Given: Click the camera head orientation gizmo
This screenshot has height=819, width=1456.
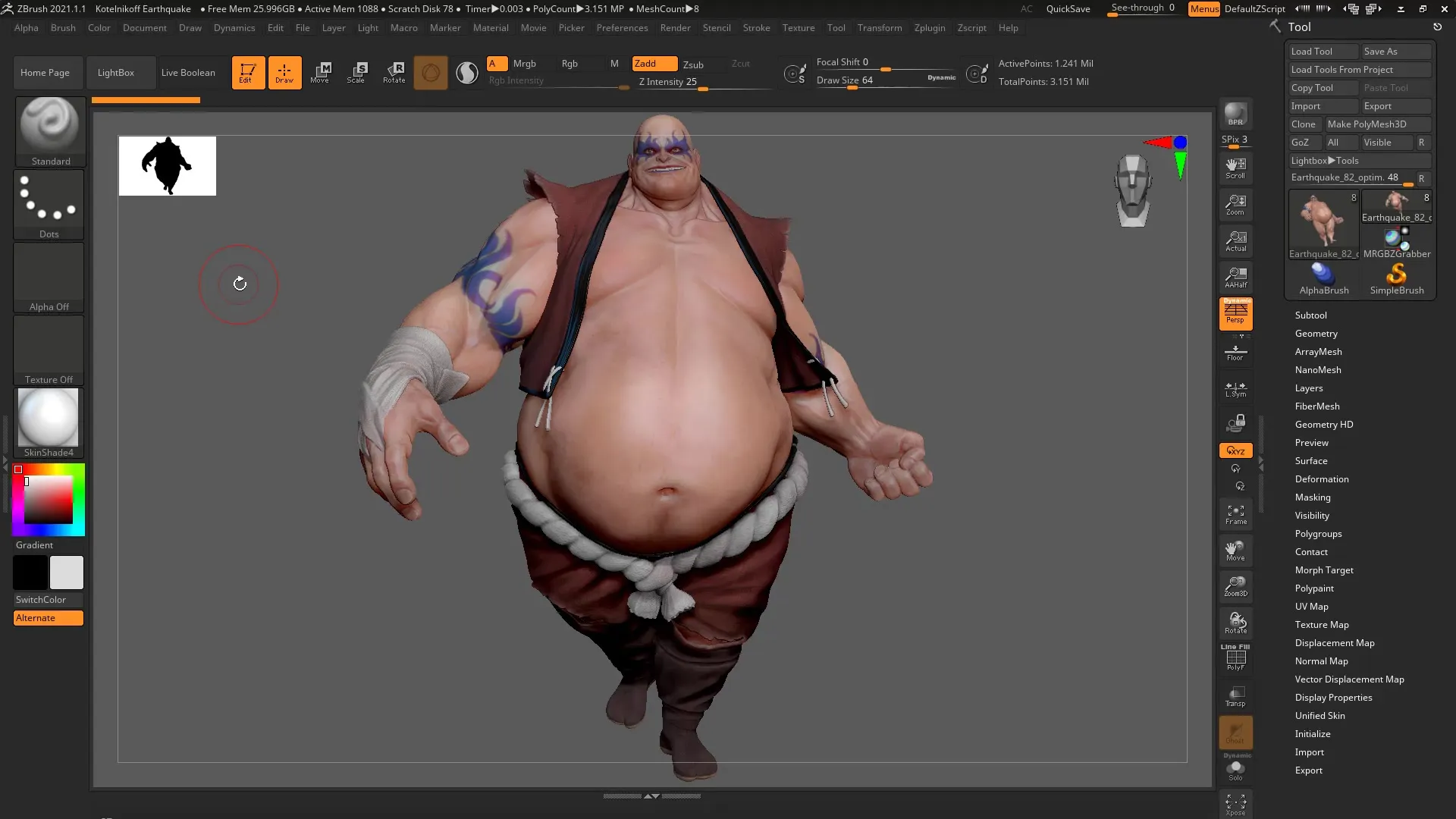Looking at the screenshot, I should point(1133,191).
